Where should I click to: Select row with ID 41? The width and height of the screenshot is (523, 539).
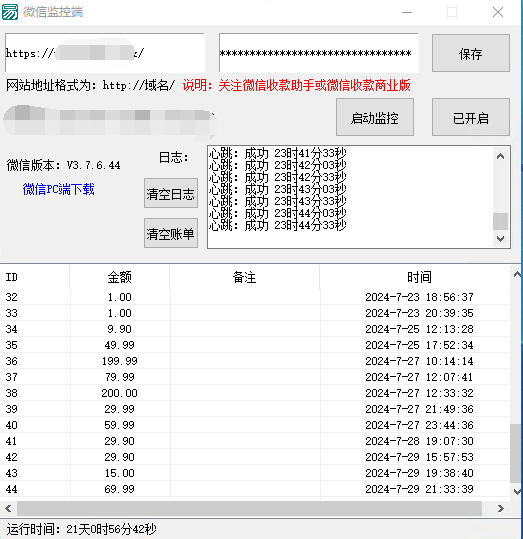click(x=254, y=441)
